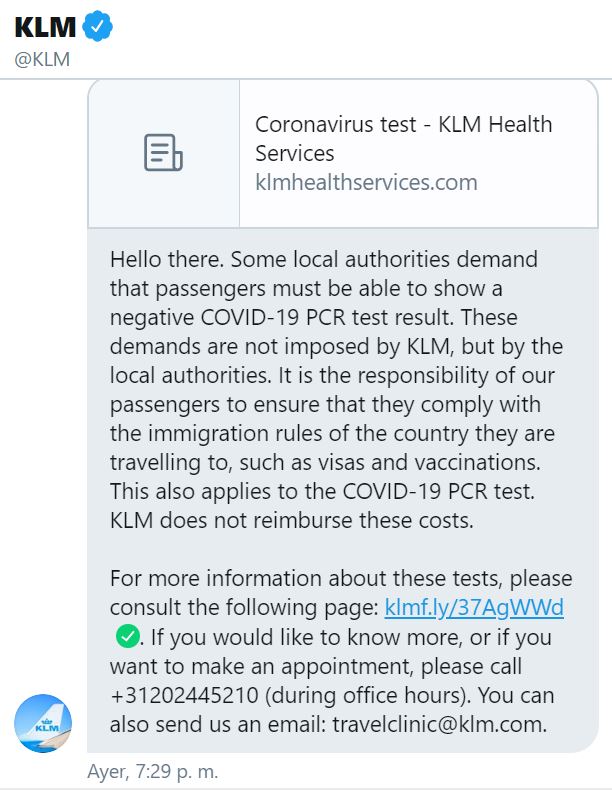Click the greeting text Hello there
Screen dimensions: 612x791
pyautogui.click(x=167, y=259)
